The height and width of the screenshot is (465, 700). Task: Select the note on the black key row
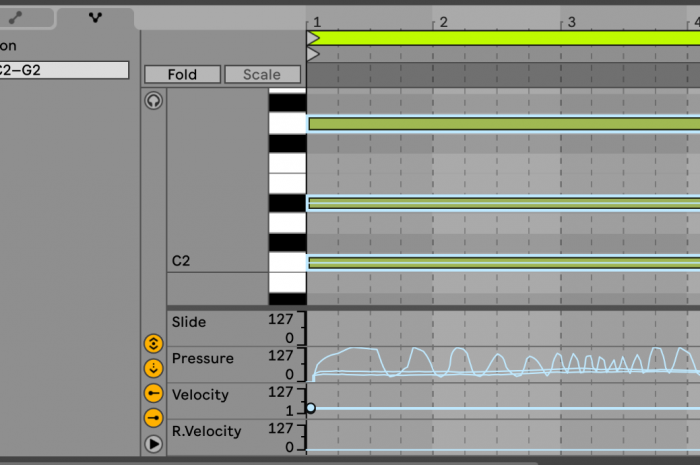504,203
